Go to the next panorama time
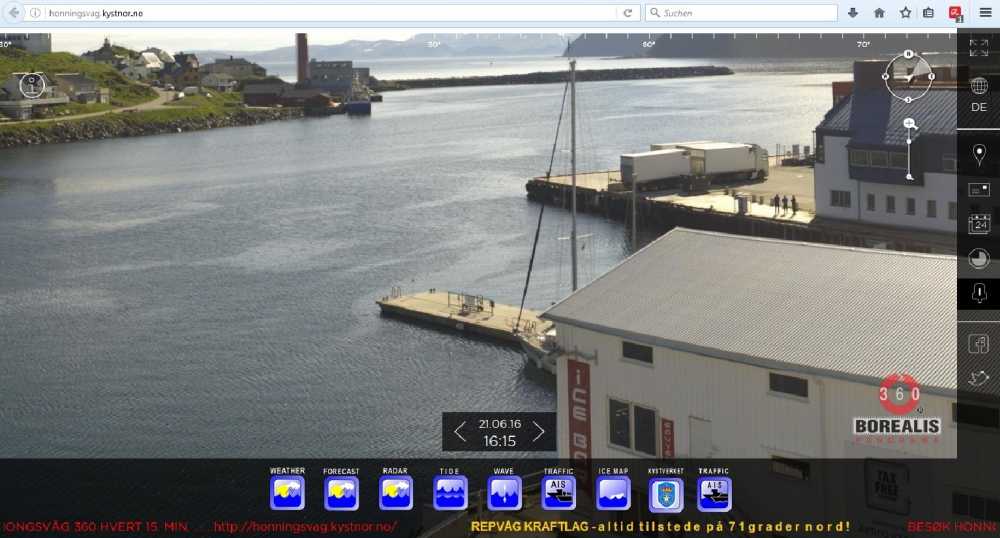Image resolution: width=1000 pixels, height=538 pixels. pyautogui.click(x=539, y=432)
